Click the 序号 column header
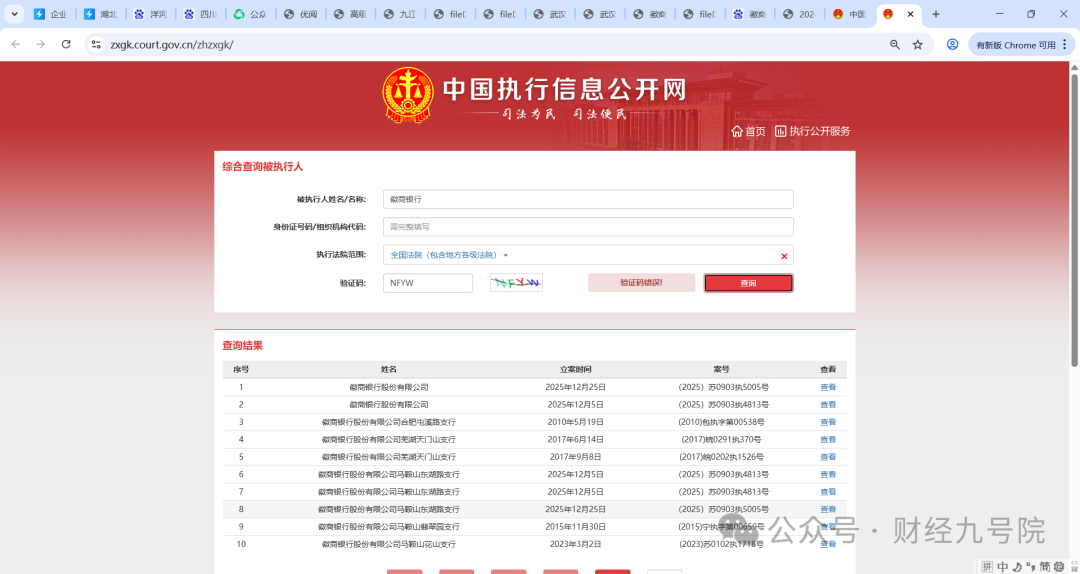Screen dimensions: 1080x574 click(x=241, y=369)
